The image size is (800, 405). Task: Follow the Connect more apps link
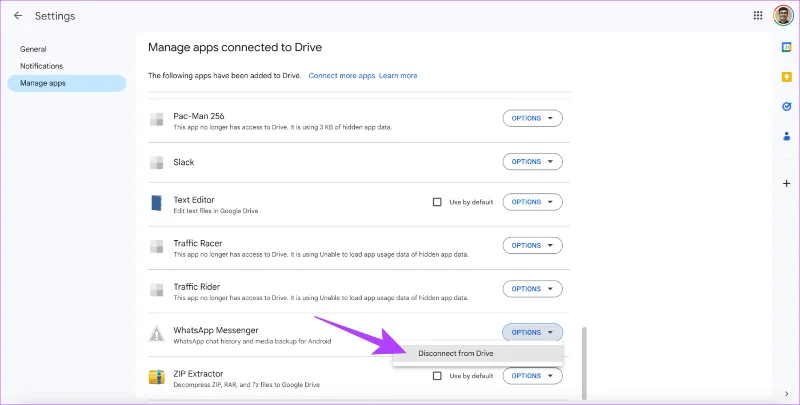point(342,75)
